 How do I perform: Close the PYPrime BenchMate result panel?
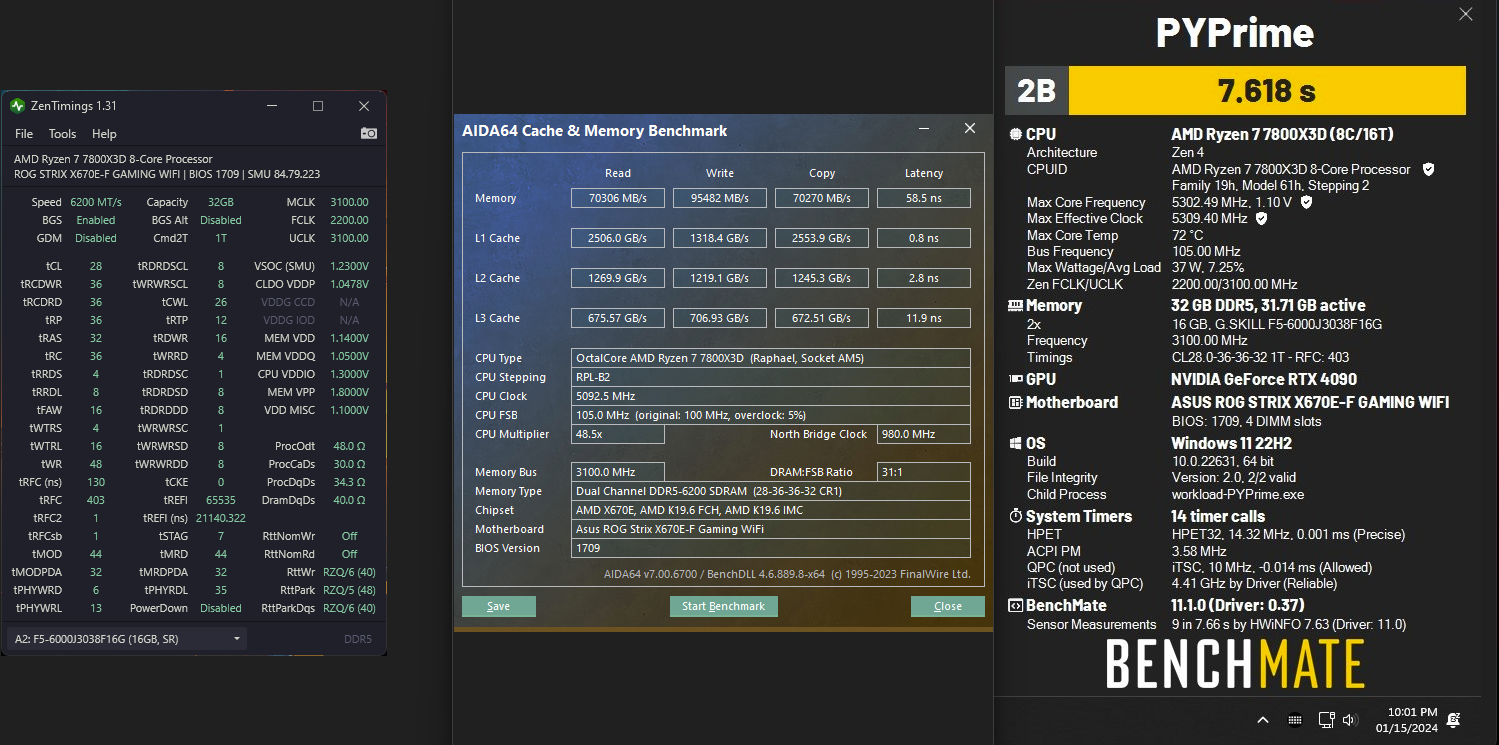[x=1466, y=14]
